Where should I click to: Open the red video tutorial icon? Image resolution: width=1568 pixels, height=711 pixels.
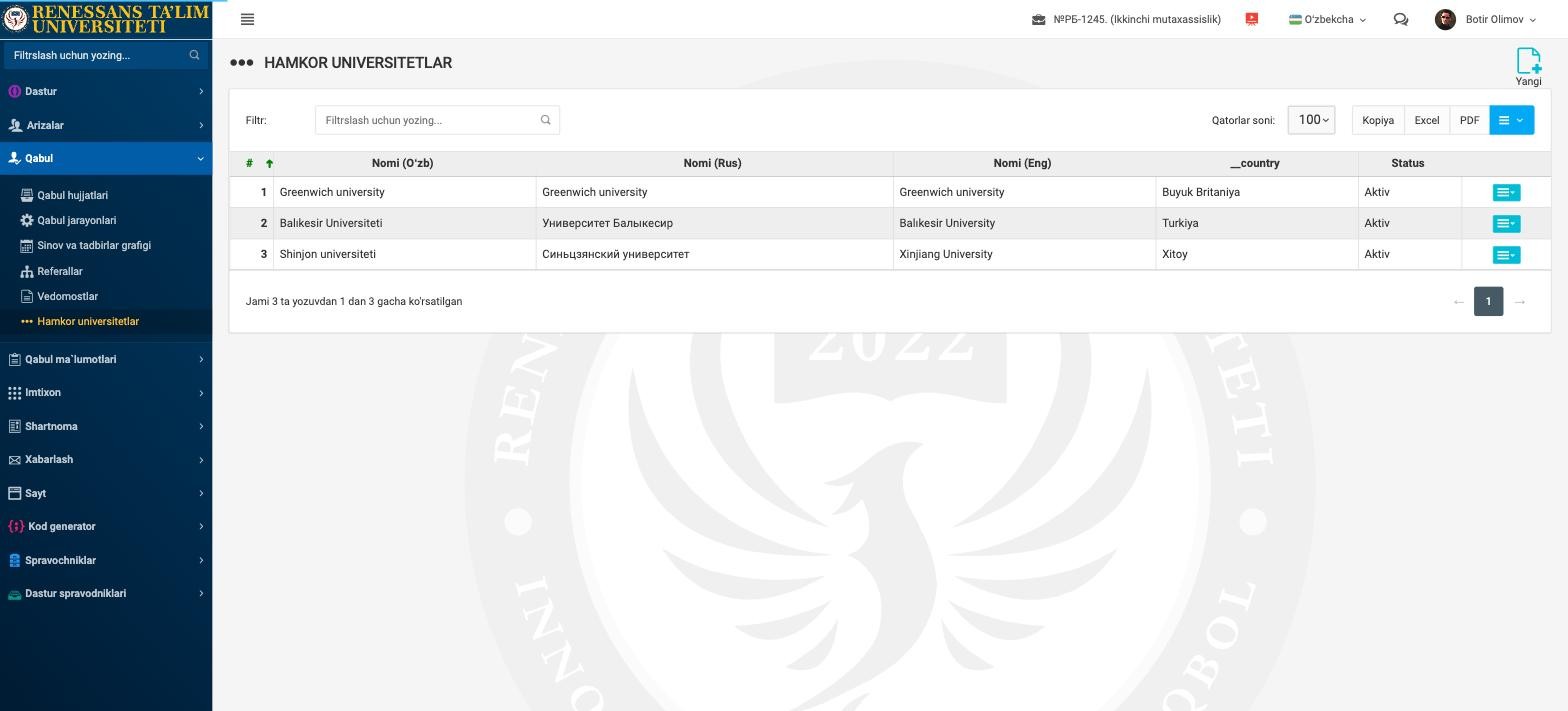click(1251, 19)
